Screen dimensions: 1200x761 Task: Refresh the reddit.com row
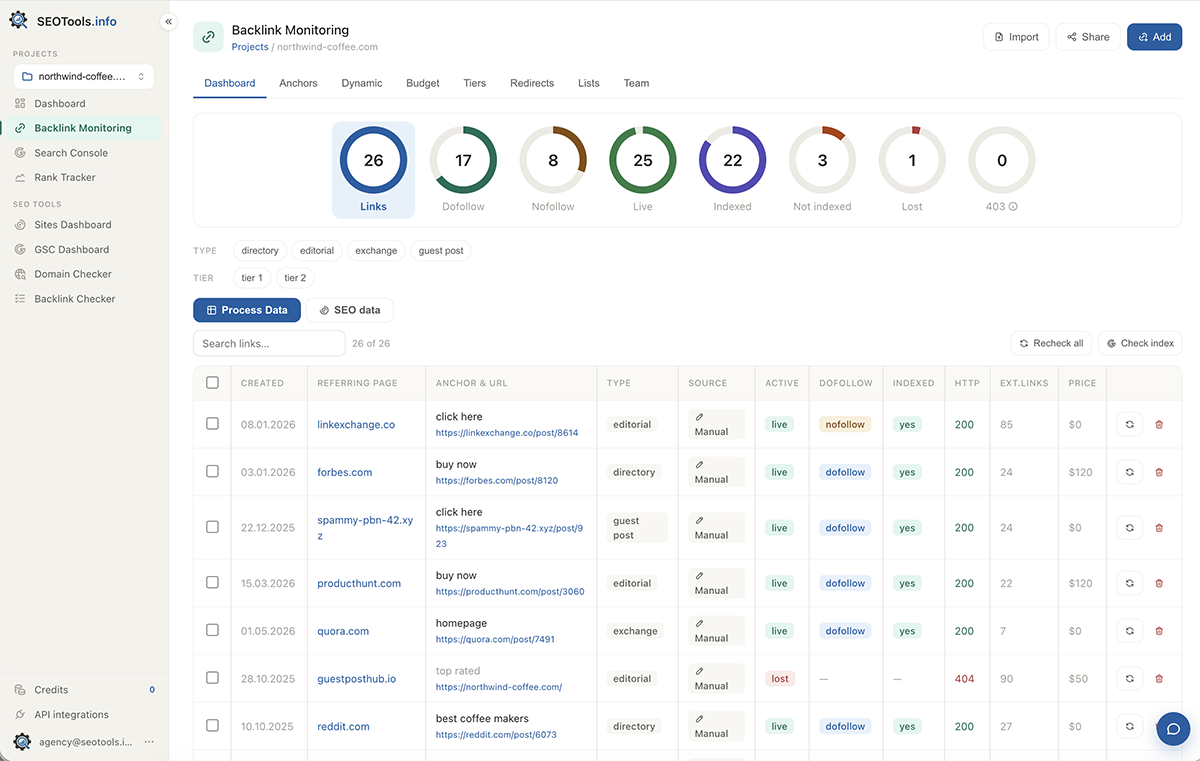click(1129, 726)
